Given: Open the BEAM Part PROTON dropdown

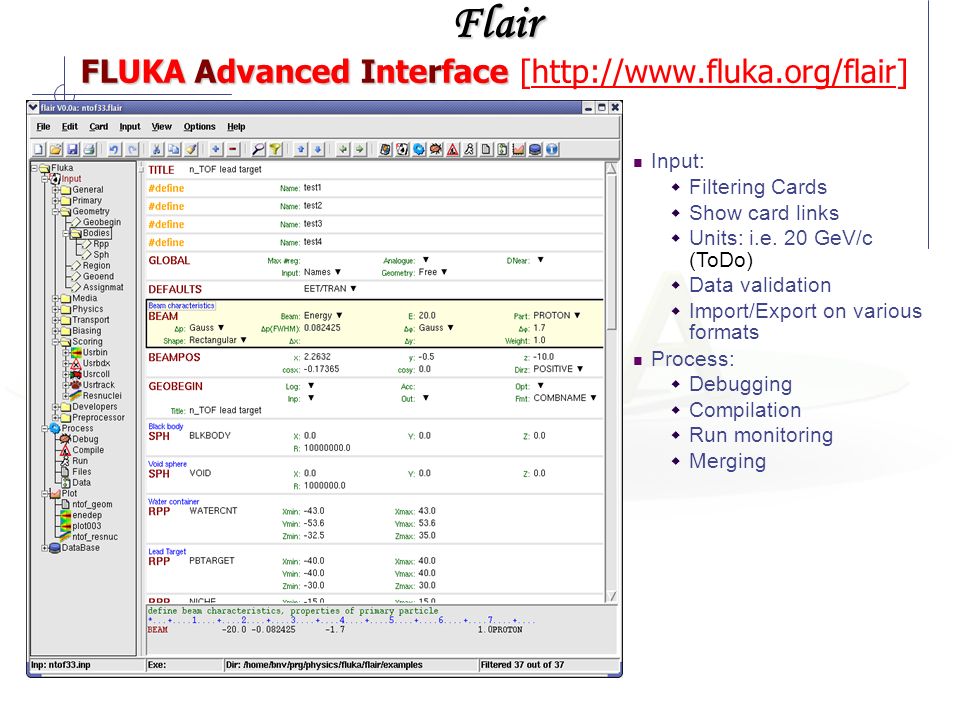Looking at the screenshot, I should (x=577, y=315).
